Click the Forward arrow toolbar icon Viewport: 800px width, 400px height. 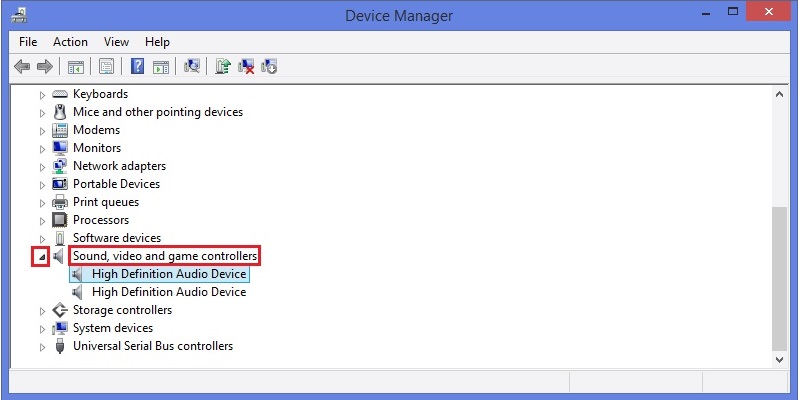[x=45, y=66]
